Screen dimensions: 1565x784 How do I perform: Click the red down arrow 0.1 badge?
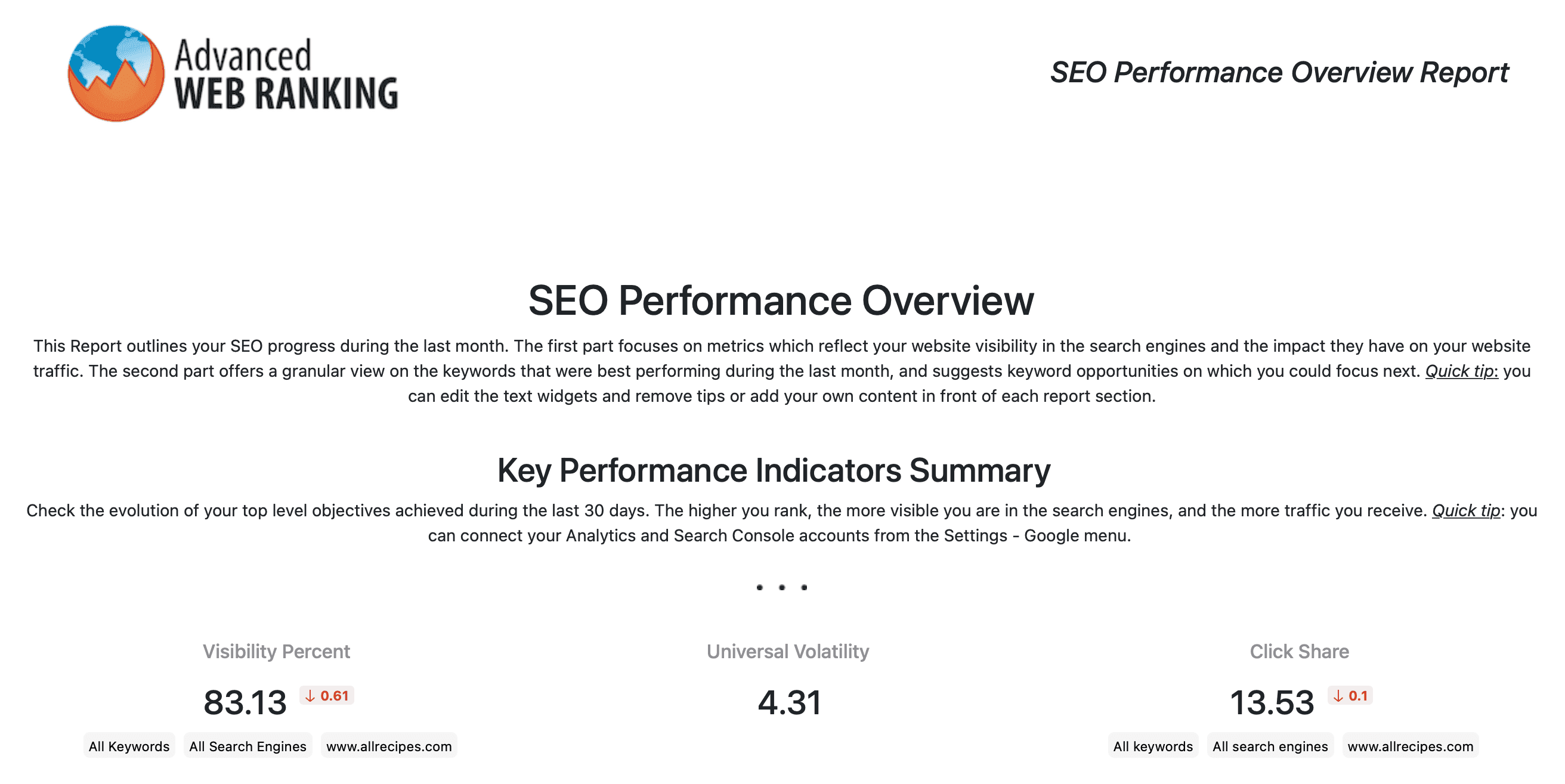(x=1350, y=695)
